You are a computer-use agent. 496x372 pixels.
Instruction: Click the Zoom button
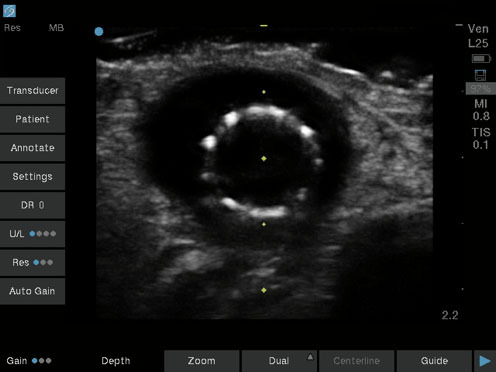202,361
